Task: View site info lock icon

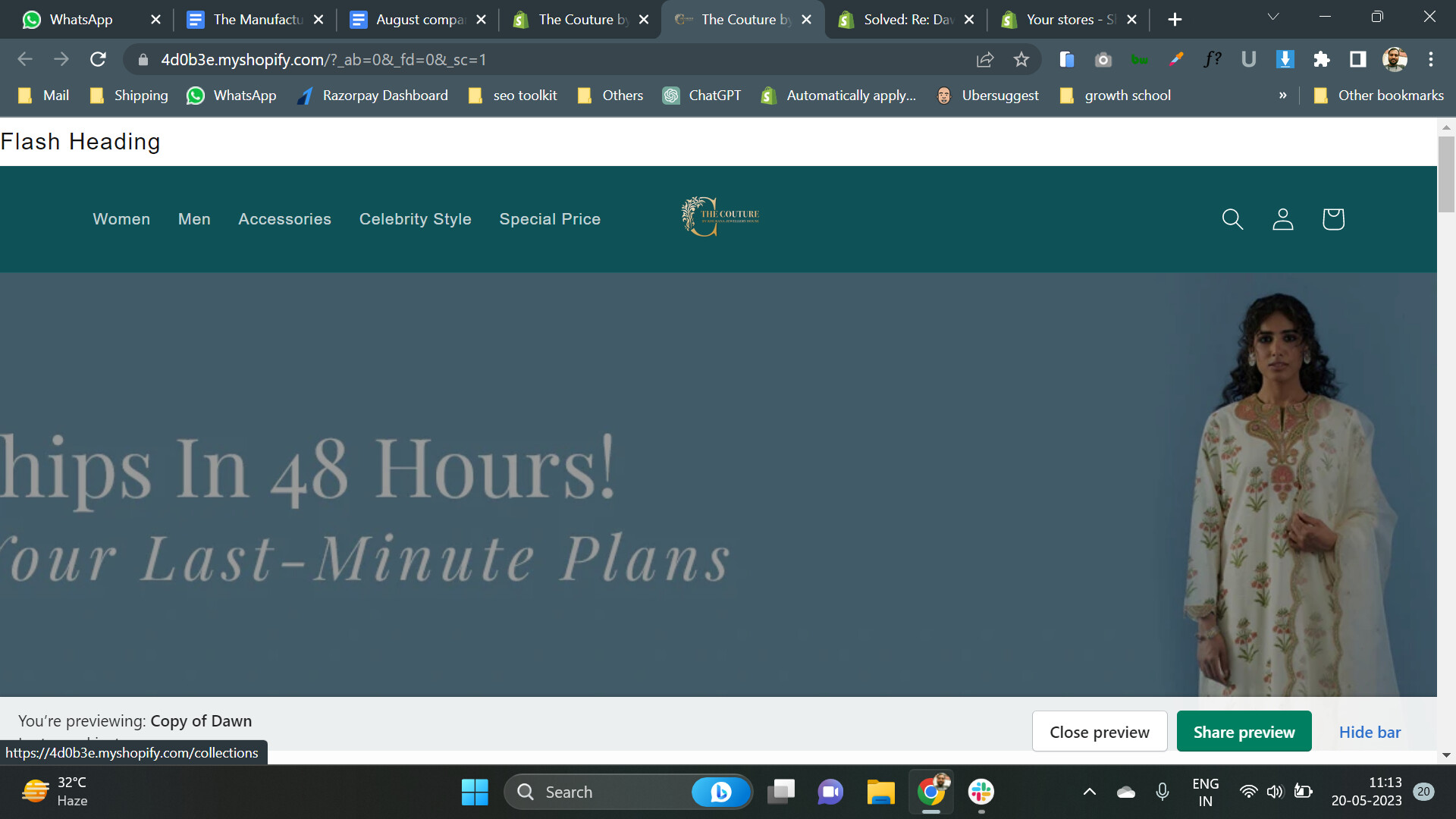Action: point(143,59)
